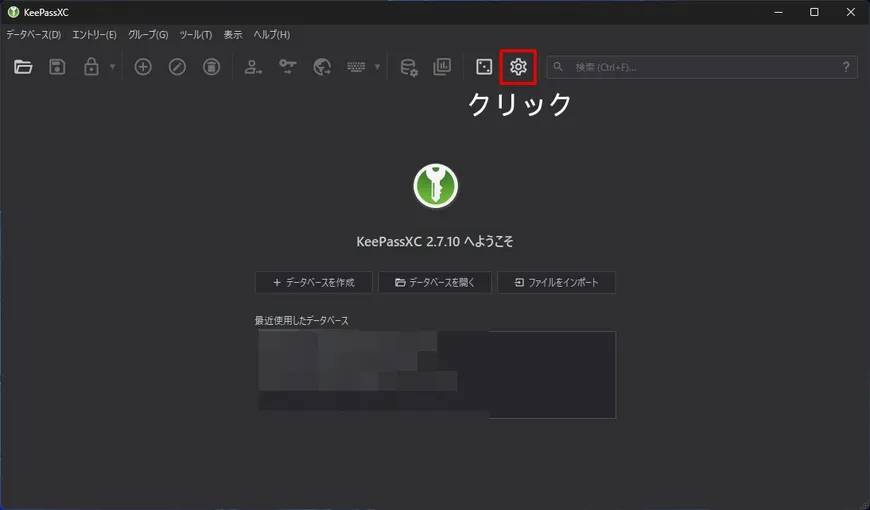Screen dimensions: 870x510
Task: Expand the Auto-Type dropdown arrow
Action: pos(377,67)
